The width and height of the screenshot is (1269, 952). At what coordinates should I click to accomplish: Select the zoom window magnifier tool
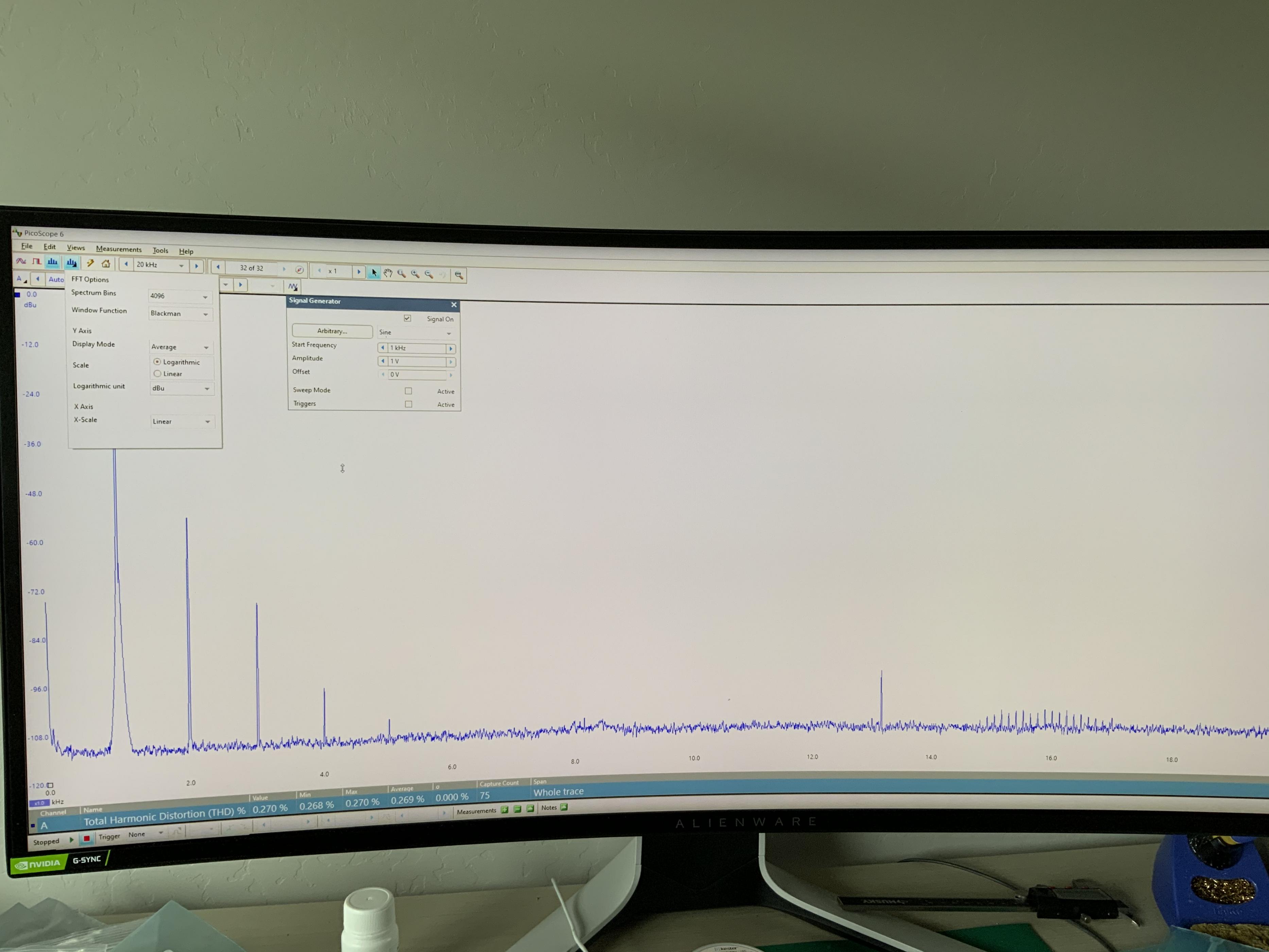coord(401,274)
